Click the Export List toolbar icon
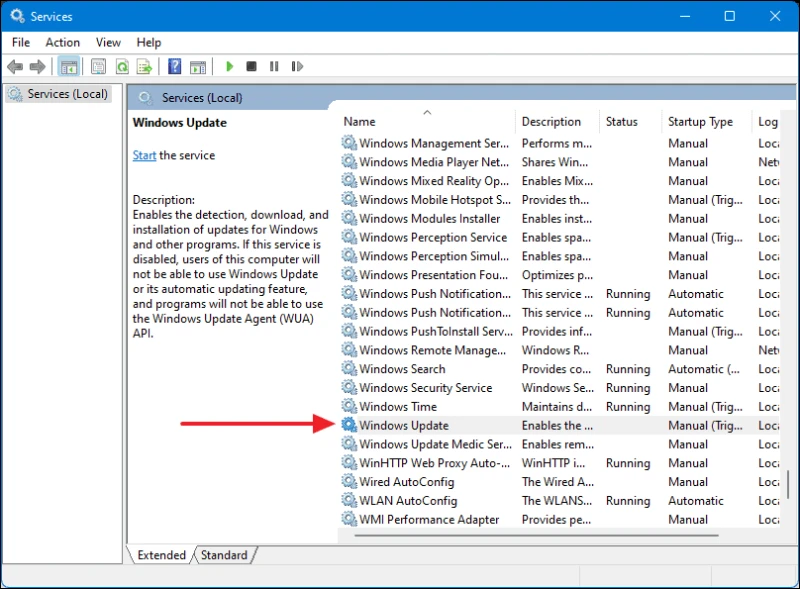The height and width of the screenshot is (589, 800). pyautogui.click(x=144, y=66)
